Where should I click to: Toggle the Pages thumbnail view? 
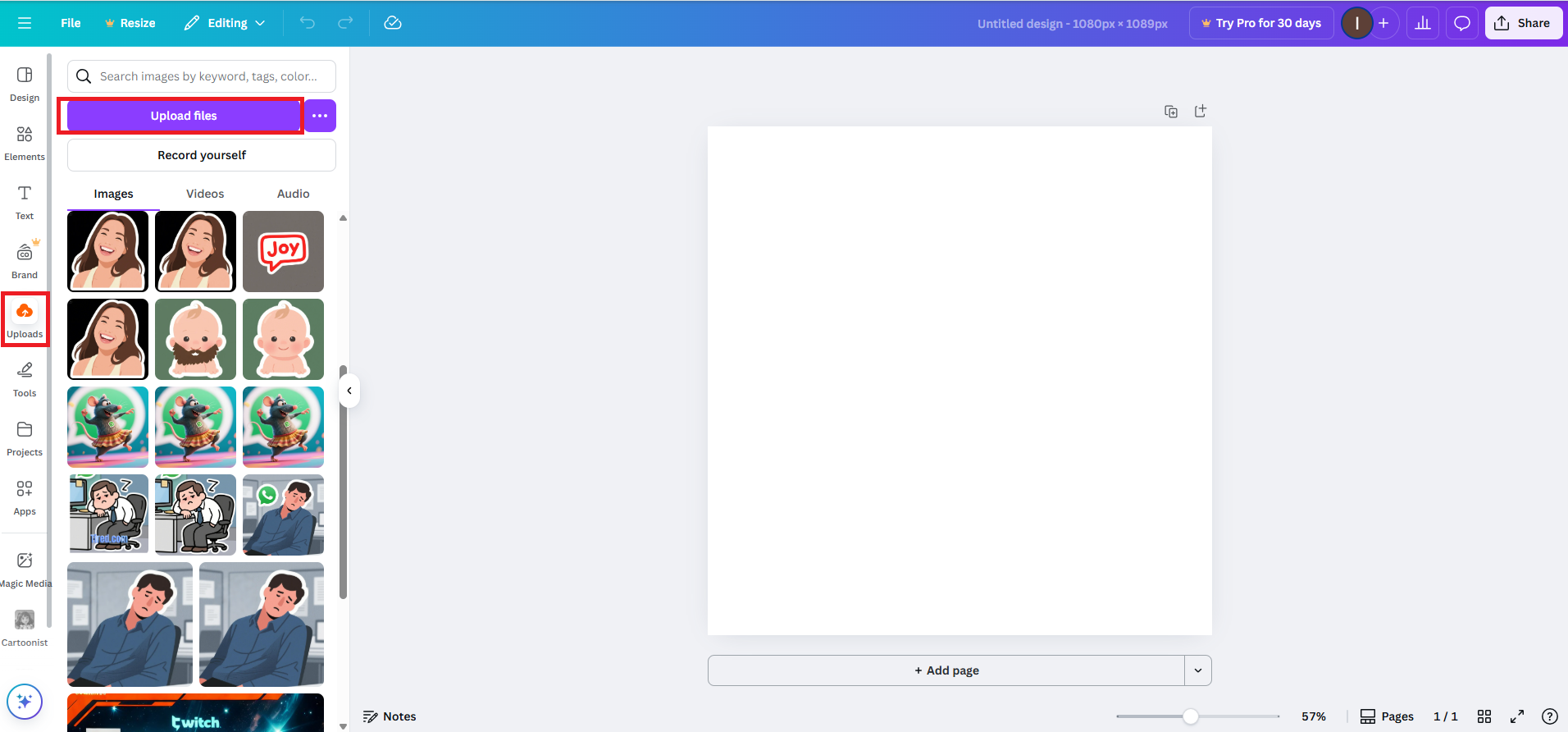coord(1387,716)
